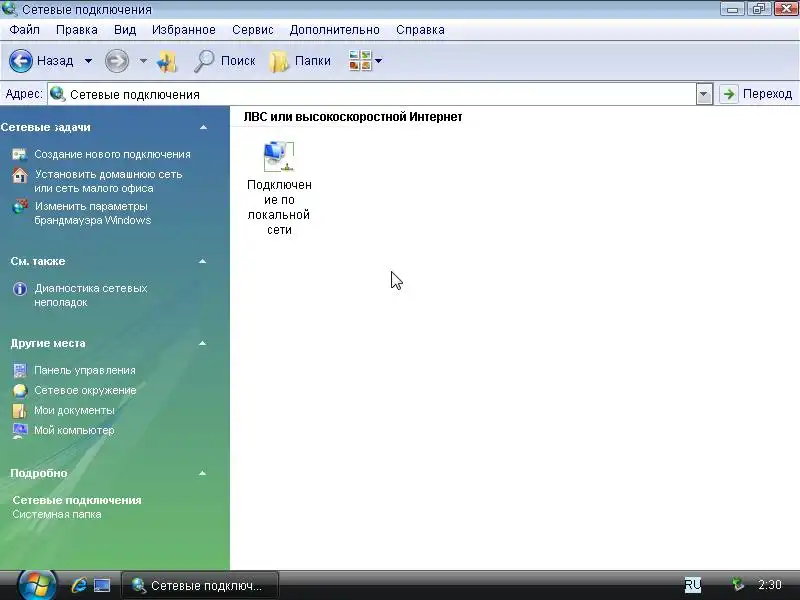The height and width of the screenshot is (600, 800).
Task: Click Show Desktop quick launch icon
Action: 102,585
